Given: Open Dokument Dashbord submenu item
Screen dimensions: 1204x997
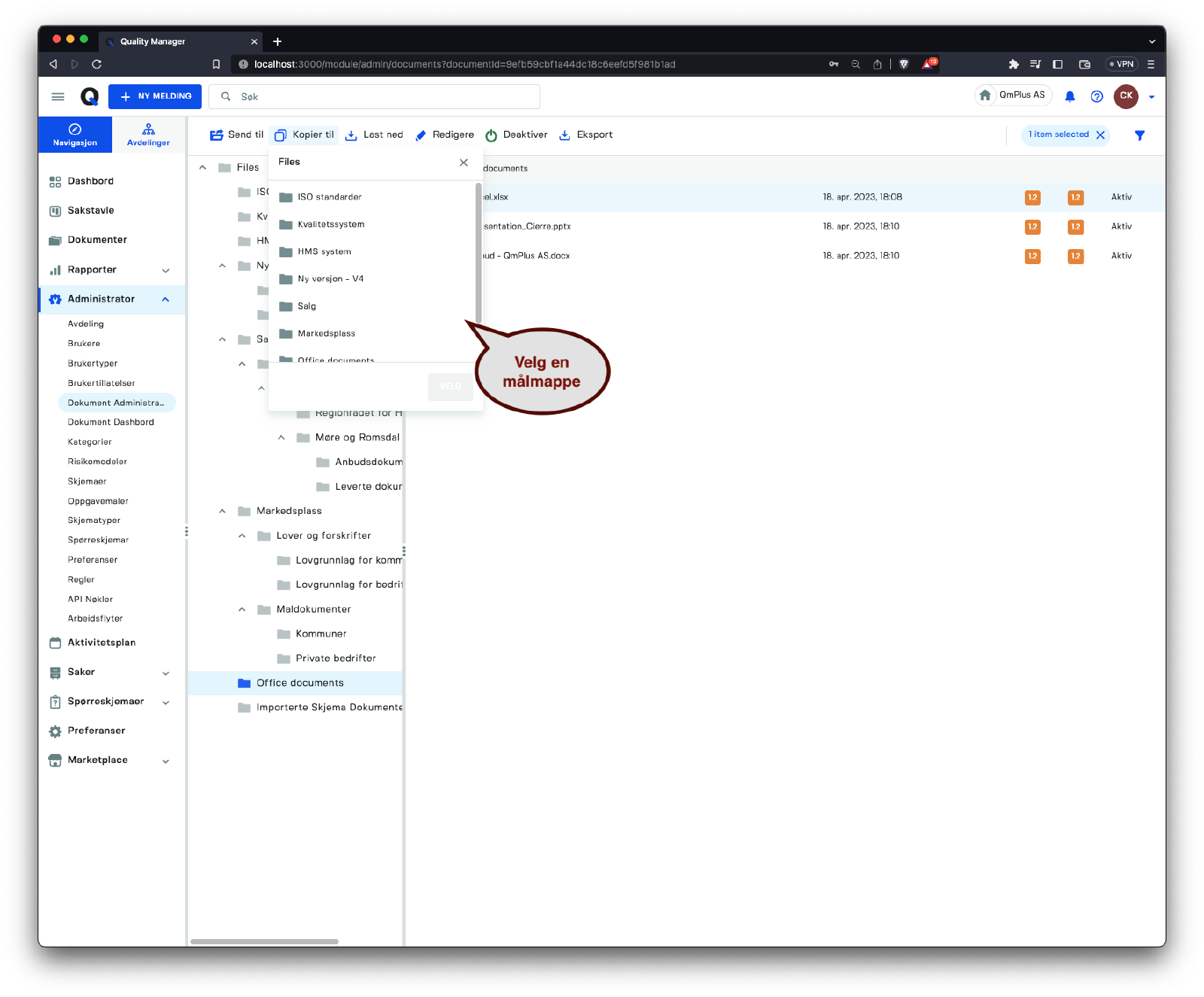Looking at the screenshot, I should (x=111, y=422).
